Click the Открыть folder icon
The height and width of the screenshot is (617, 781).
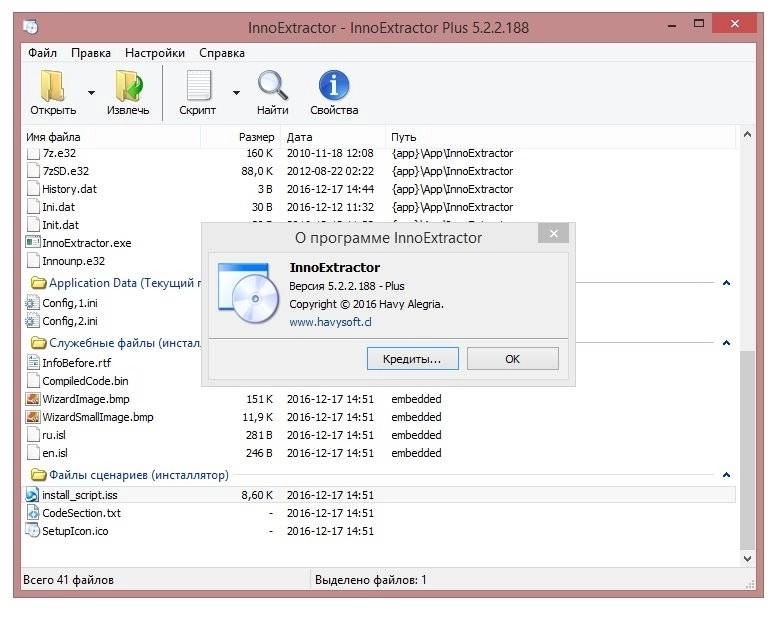(53, 86)
